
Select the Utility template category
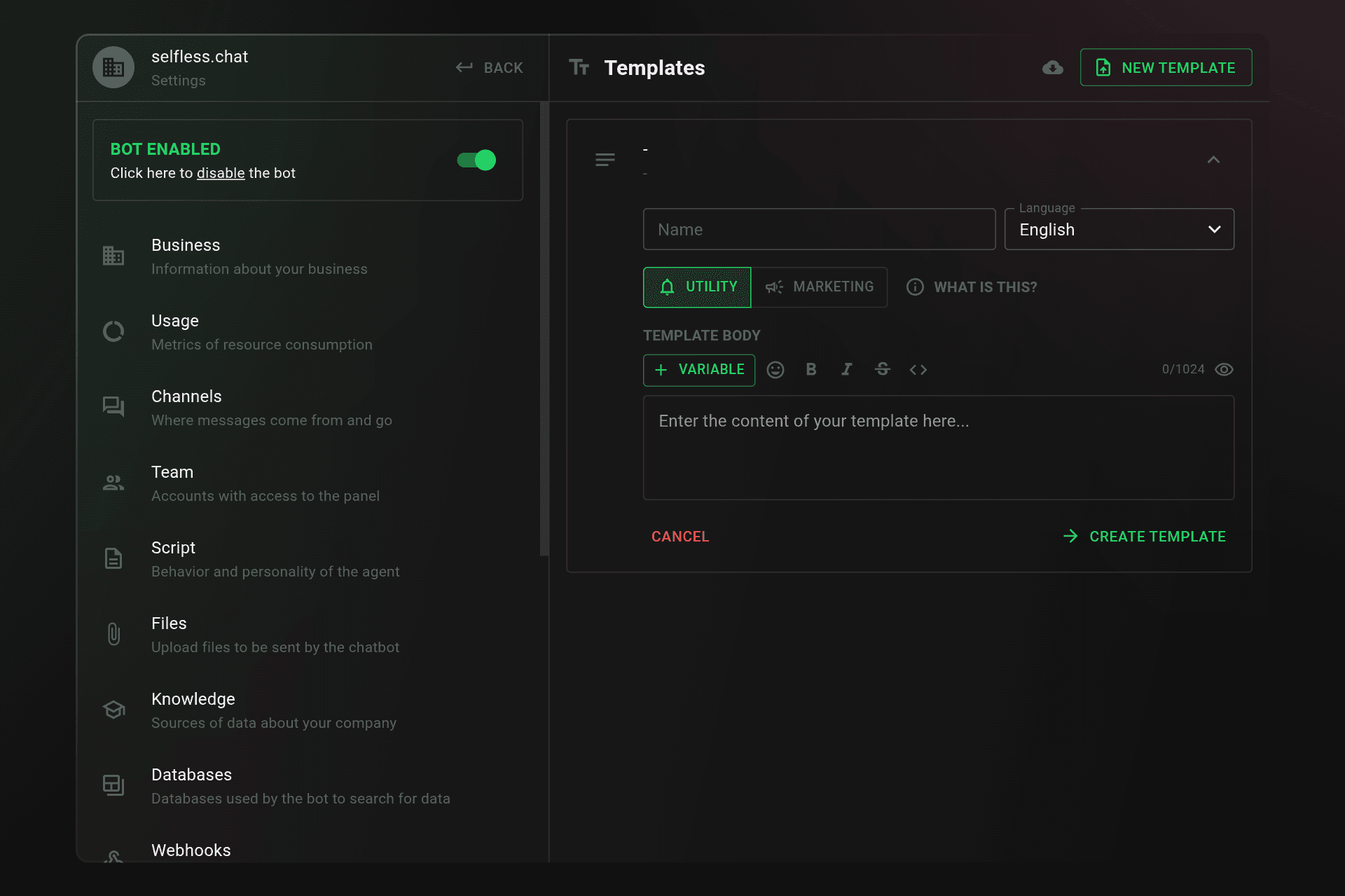tap(697, 287)
